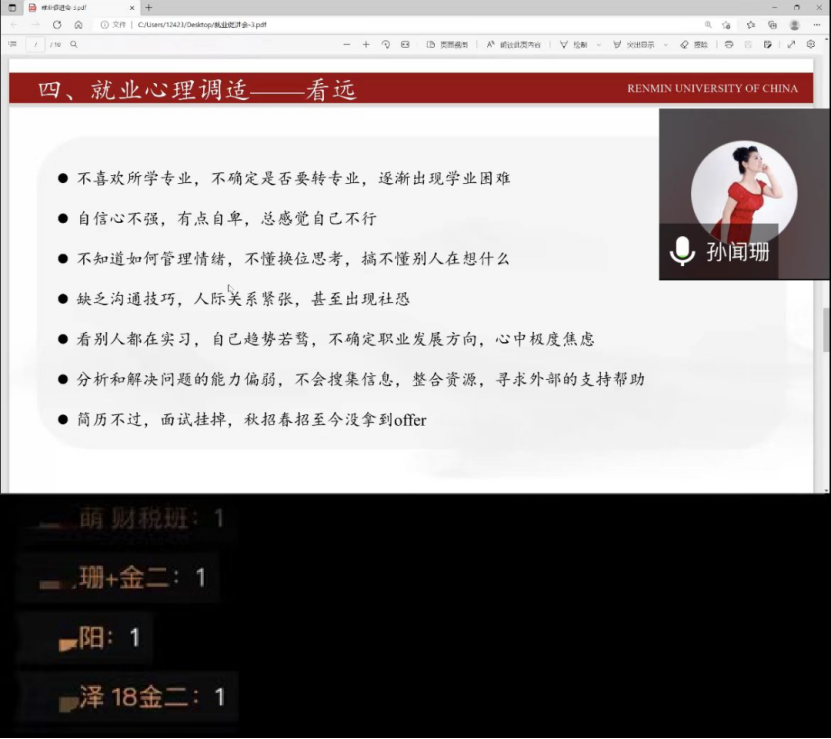Open a new browser tab
The width and height of the screenshot is (831, 739).
point(149,8)
